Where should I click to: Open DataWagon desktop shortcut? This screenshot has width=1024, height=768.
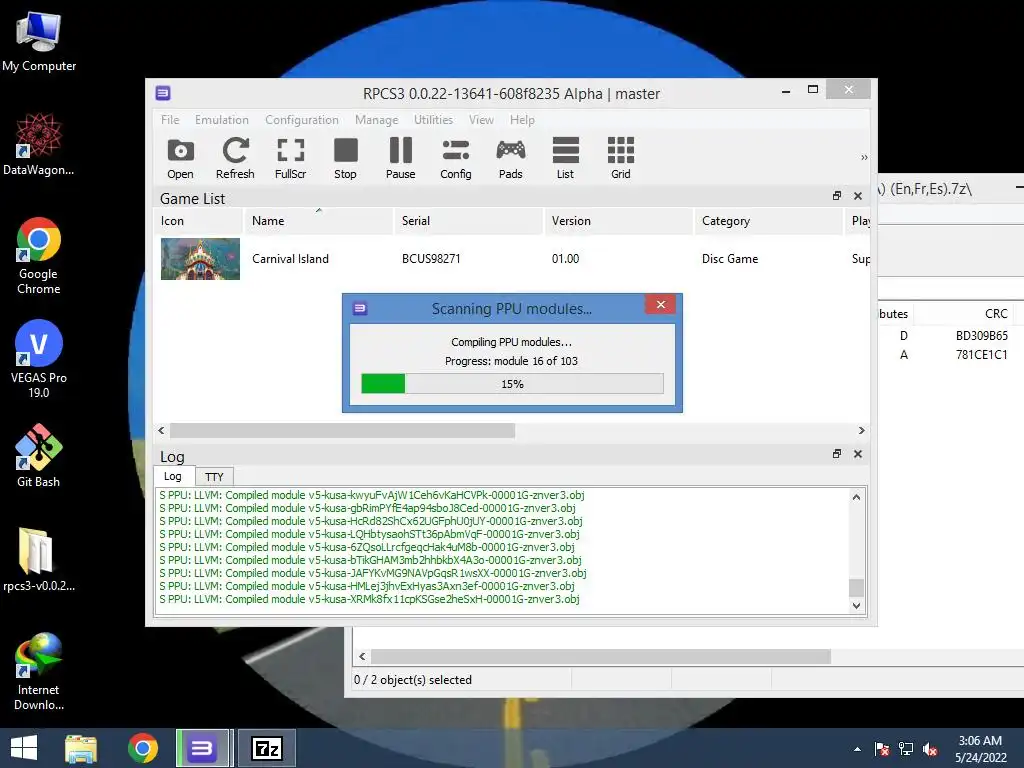click(x=39, y=145)
